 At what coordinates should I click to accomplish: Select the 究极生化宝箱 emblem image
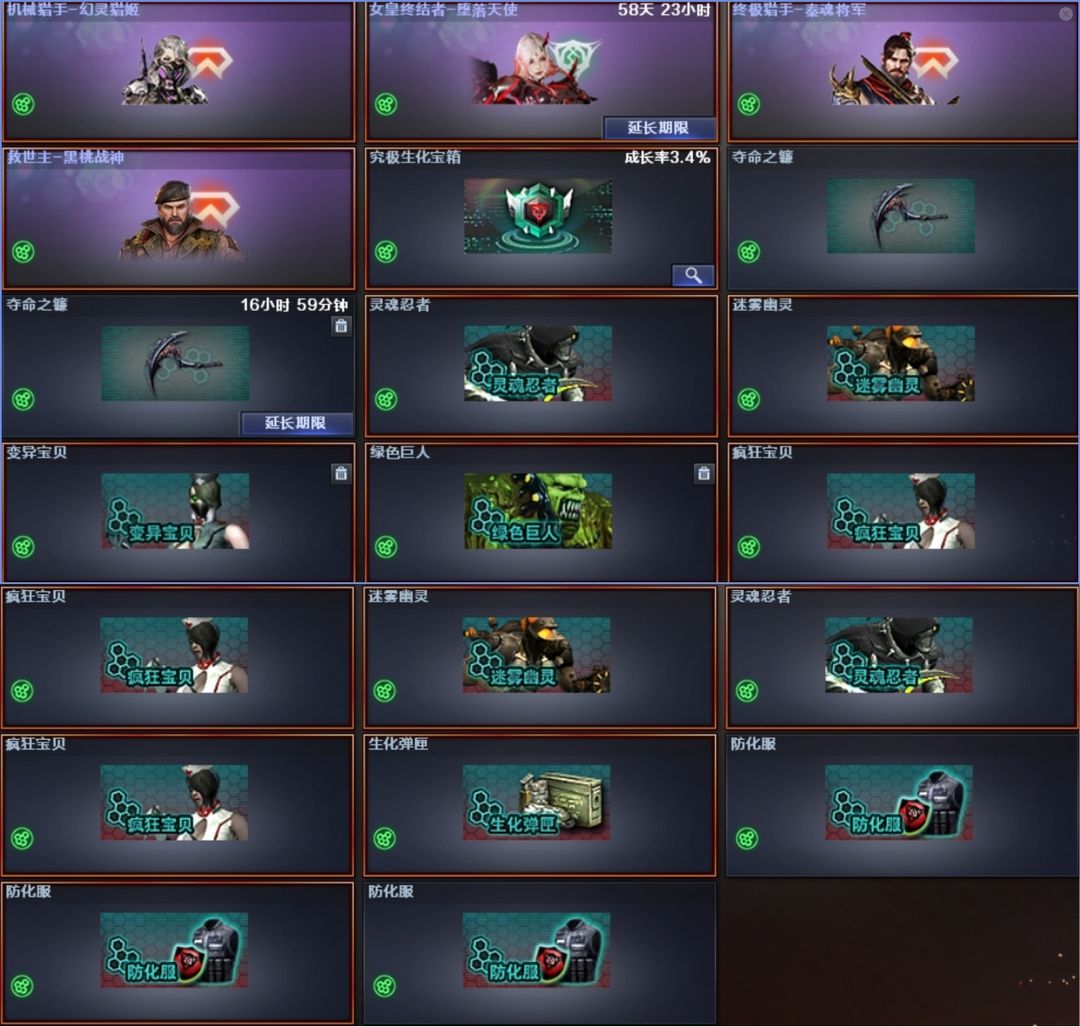(x=538, y=216)
